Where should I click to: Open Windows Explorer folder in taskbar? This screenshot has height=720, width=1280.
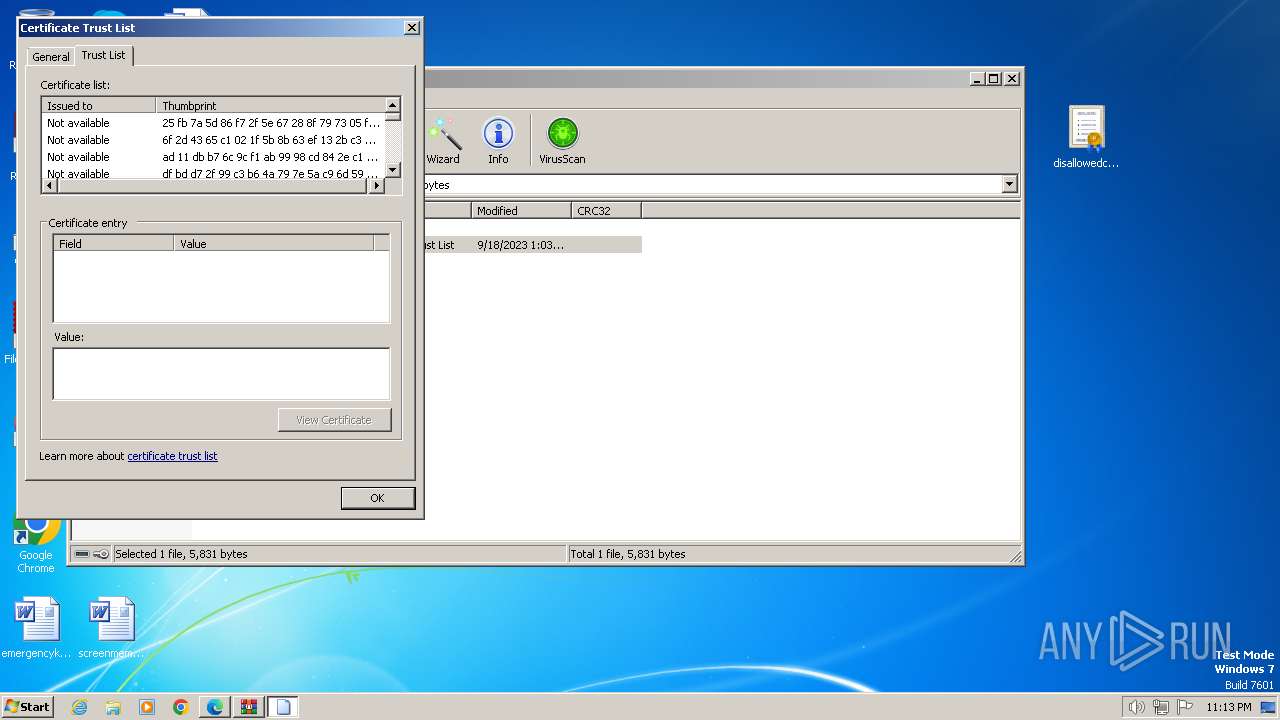tap(113, 707)
